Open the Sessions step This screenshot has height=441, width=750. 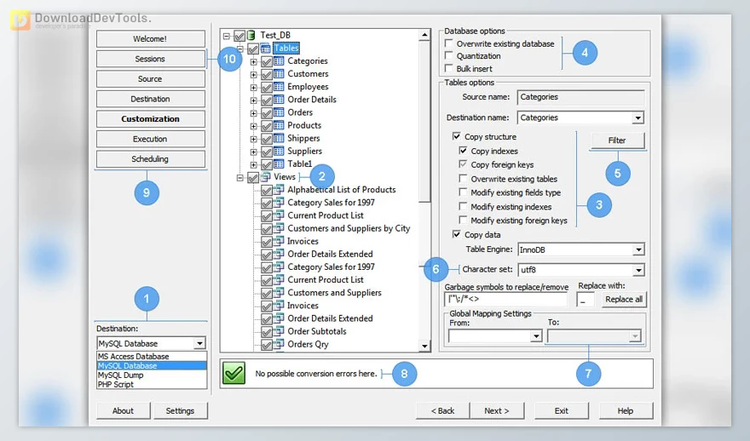(x=150, y=59)
